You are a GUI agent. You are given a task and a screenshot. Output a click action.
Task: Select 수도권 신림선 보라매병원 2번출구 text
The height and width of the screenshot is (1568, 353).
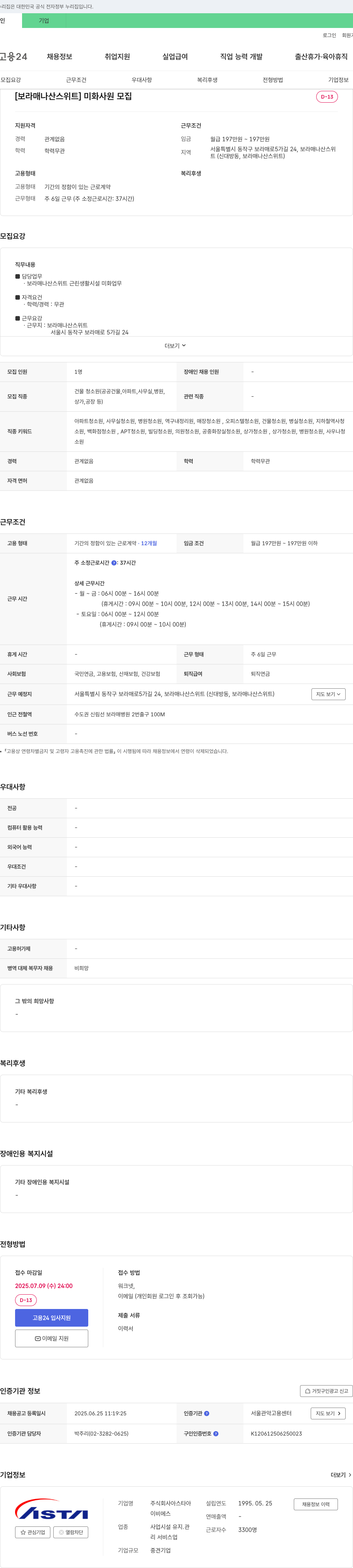pos(120,714)
